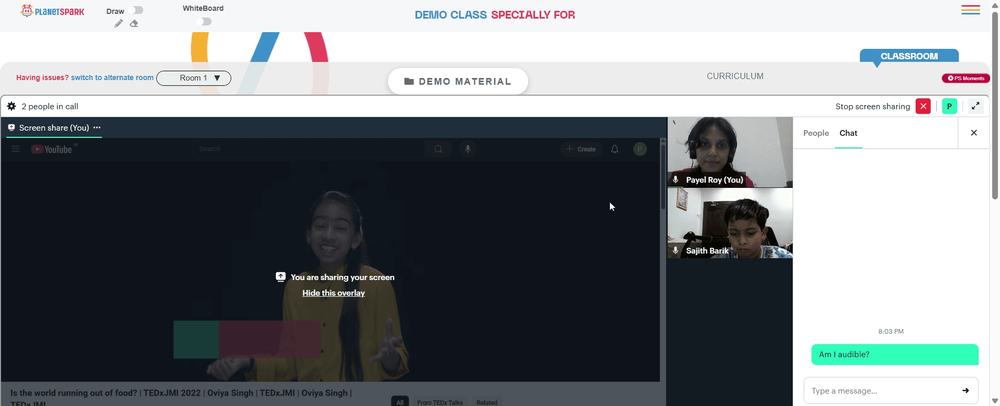Select the pencil draw tool

coord(119,24)
